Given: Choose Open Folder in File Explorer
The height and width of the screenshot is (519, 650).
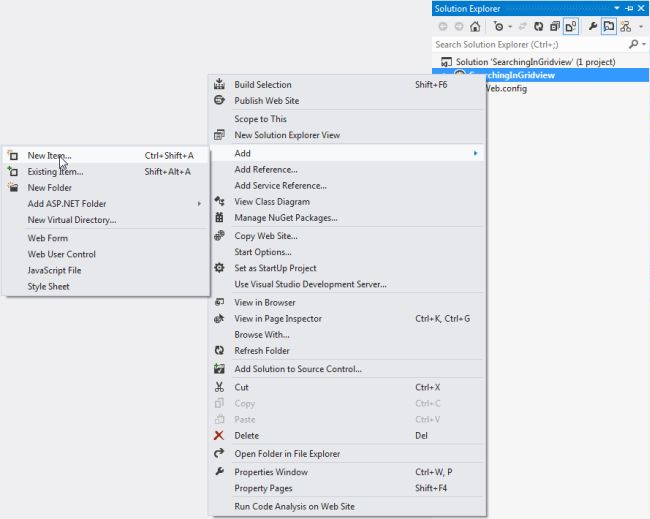Looking at the screenshot, I should tap(347, 454).
